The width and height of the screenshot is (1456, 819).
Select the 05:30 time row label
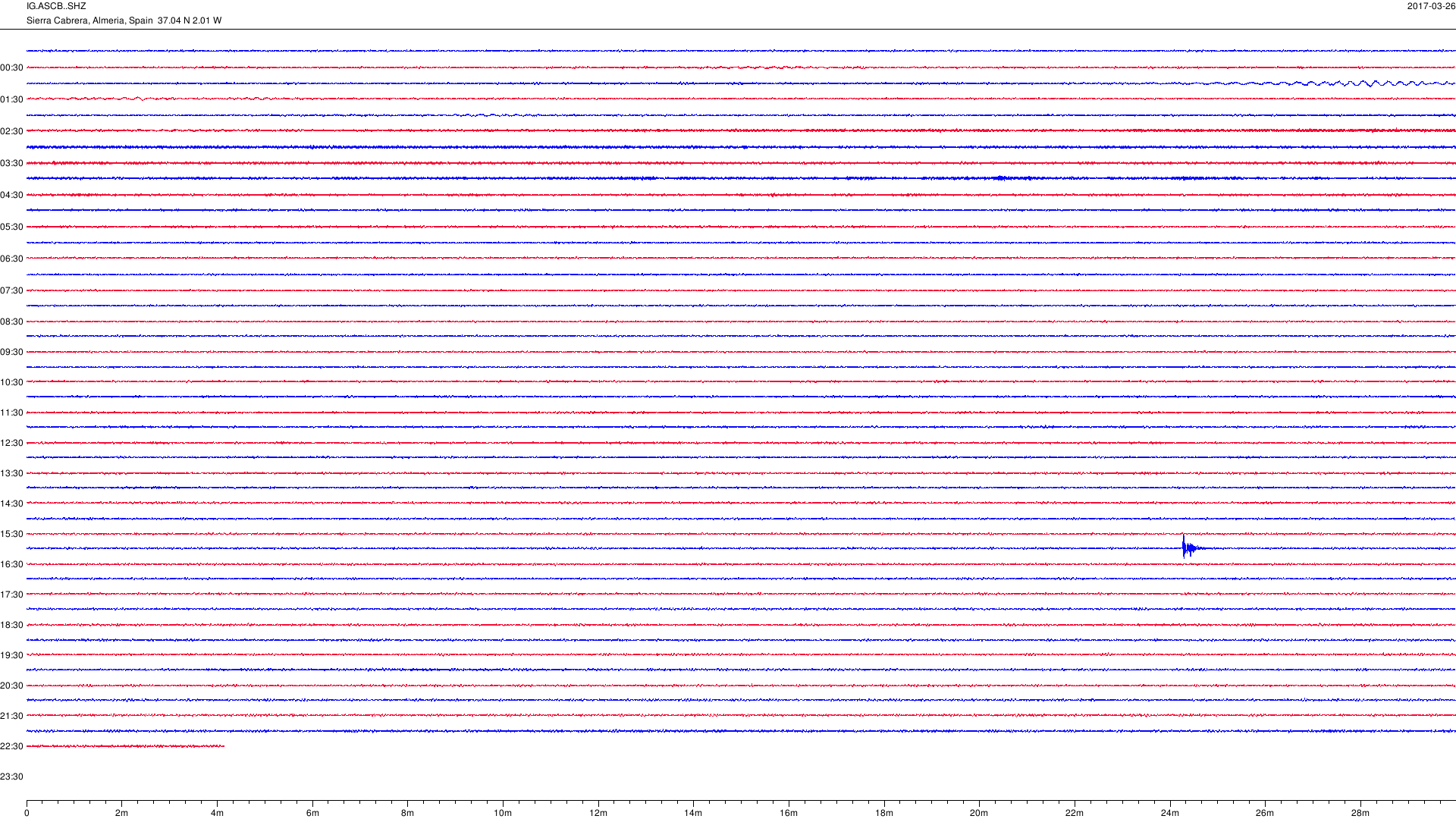point(11,227)
